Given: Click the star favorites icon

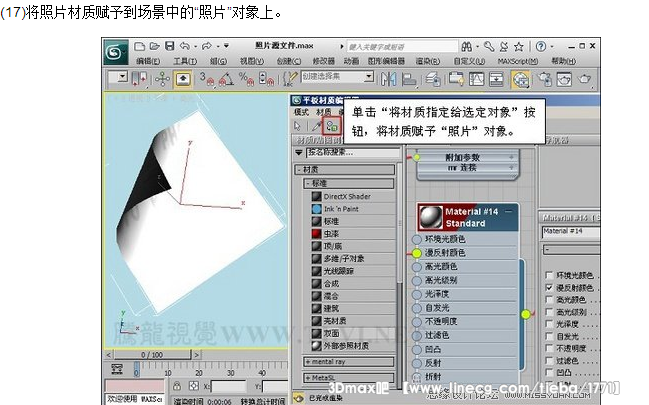Looking at the screenshot, I should tap(519, 46).
